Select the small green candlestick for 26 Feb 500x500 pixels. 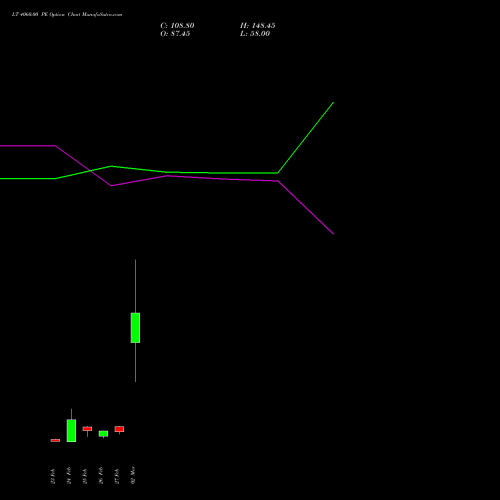pos(103,434)
